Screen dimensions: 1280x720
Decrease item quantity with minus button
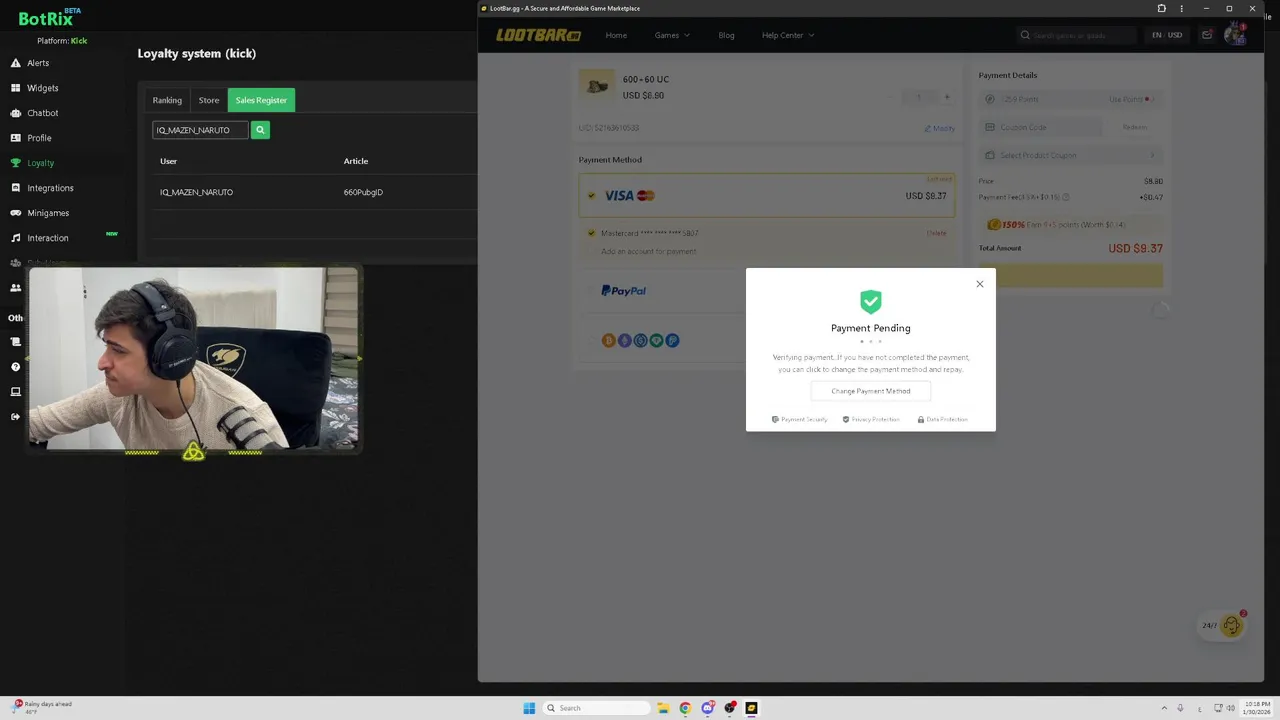coord(890,97)
